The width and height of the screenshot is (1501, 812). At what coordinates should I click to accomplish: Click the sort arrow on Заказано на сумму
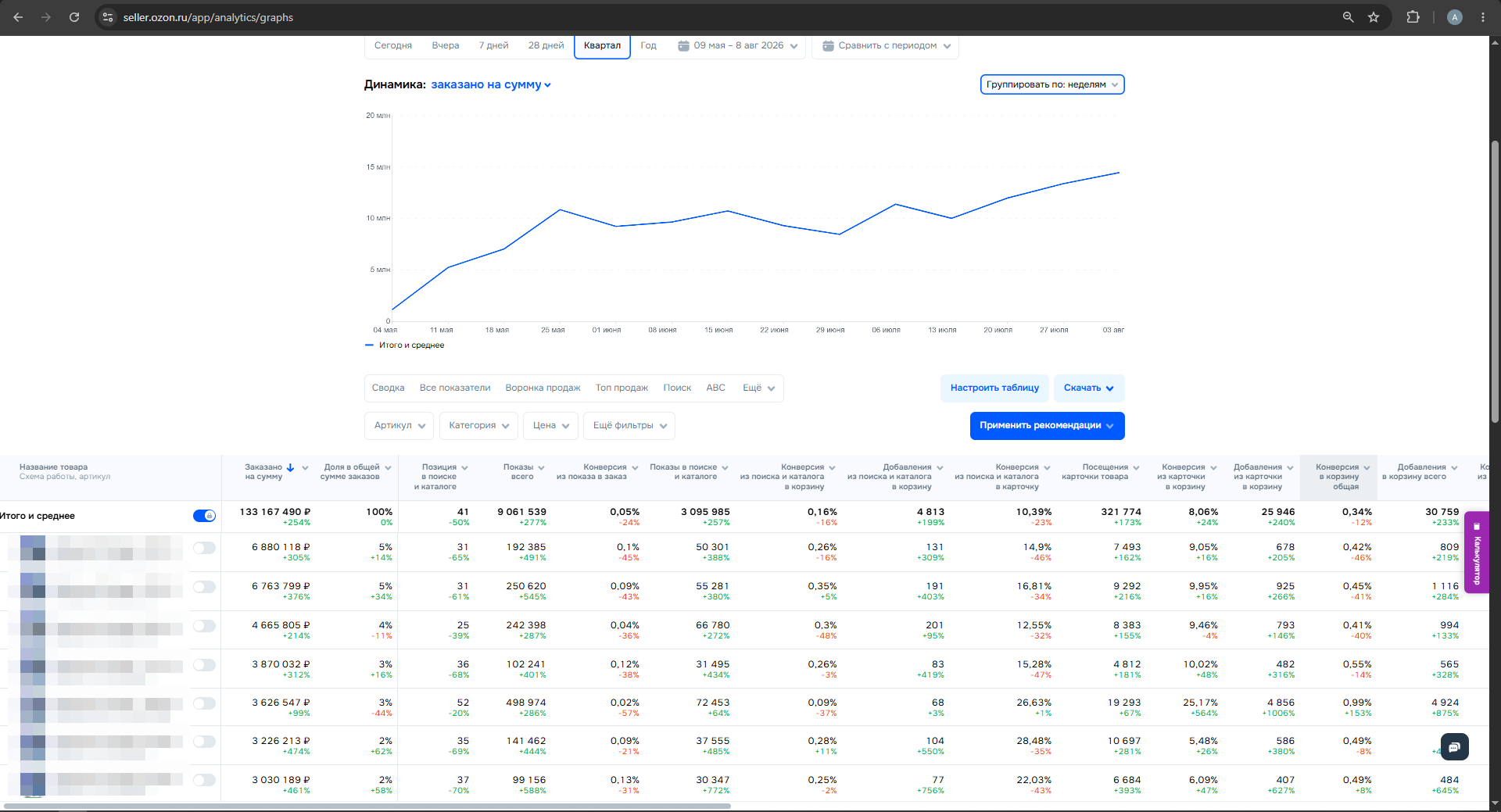(x=290, y=467)
